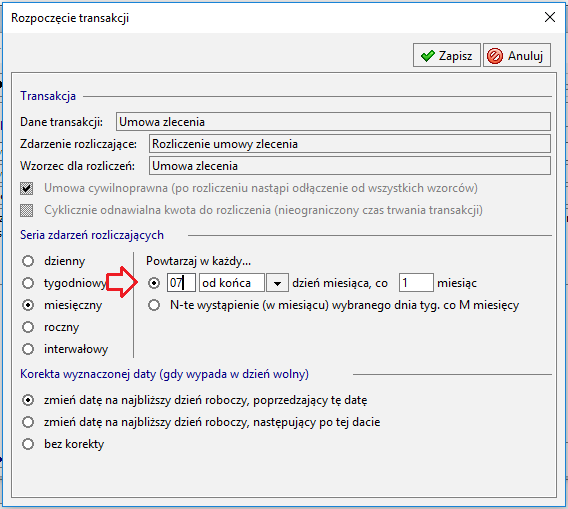Click the Seria zdarzeń rozliczających heading
The width and height of the screenshot is (568, 509).
(x=92, y=235)
